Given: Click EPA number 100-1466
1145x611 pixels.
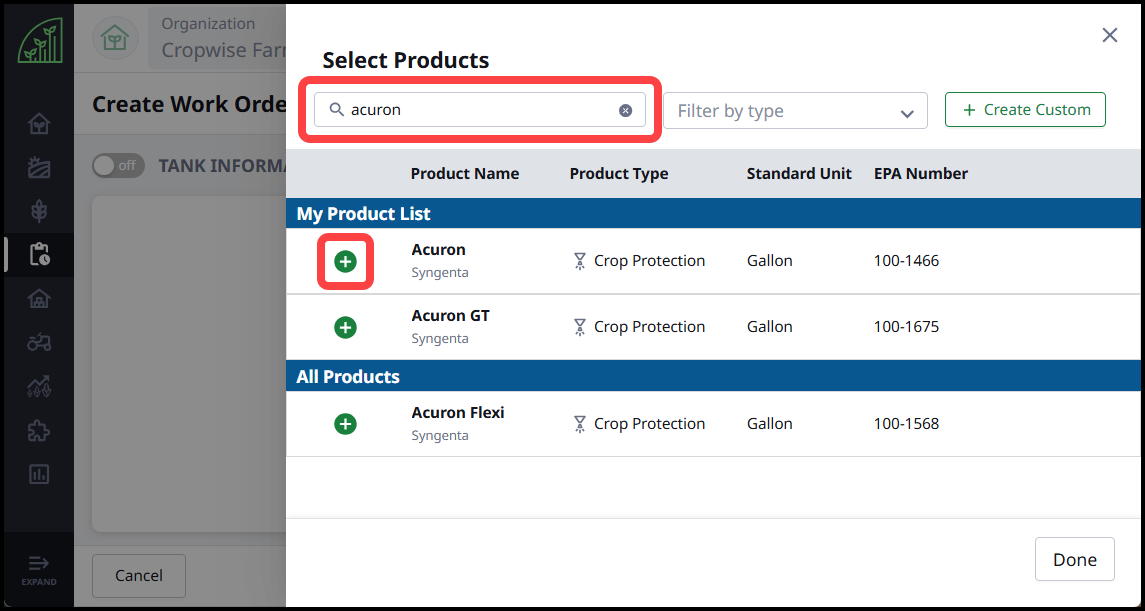Looking at the screenshot, I should [x=906, y=261].
